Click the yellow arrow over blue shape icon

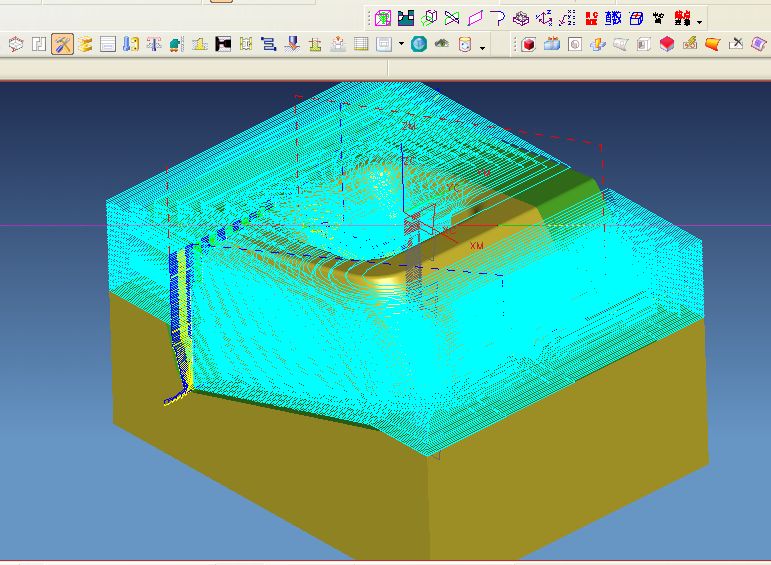(598, 45)
